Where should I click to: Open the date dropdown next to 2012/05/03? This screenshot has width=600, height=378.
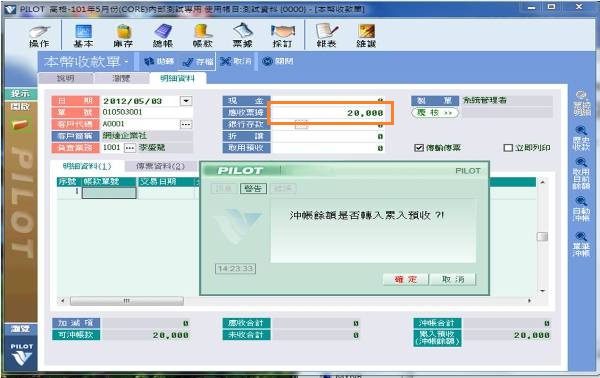(186, 101)
